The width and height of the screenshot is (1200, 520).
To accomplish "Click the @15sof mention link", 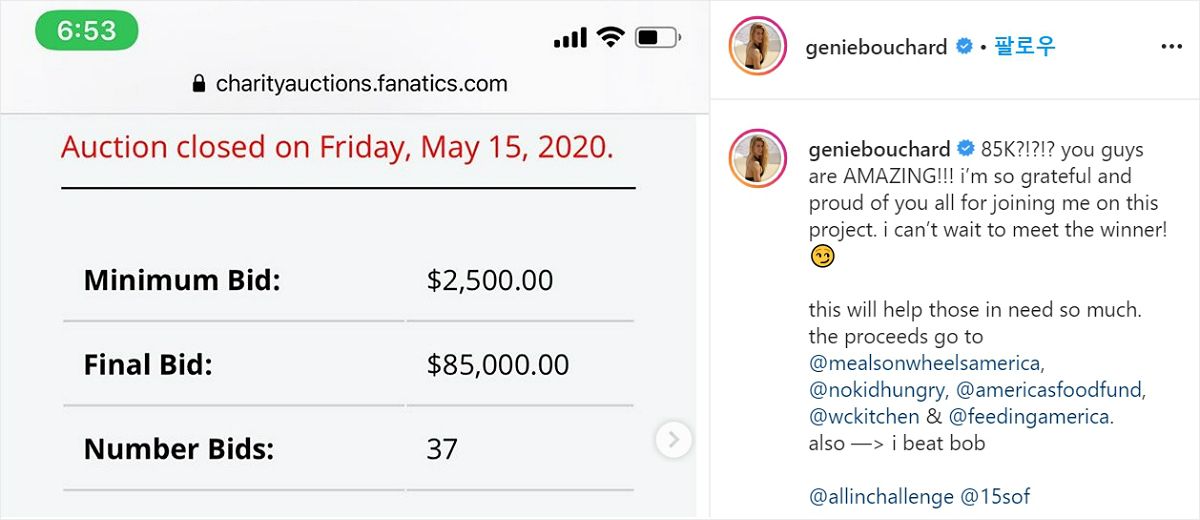I will click(x=995, y=496).
